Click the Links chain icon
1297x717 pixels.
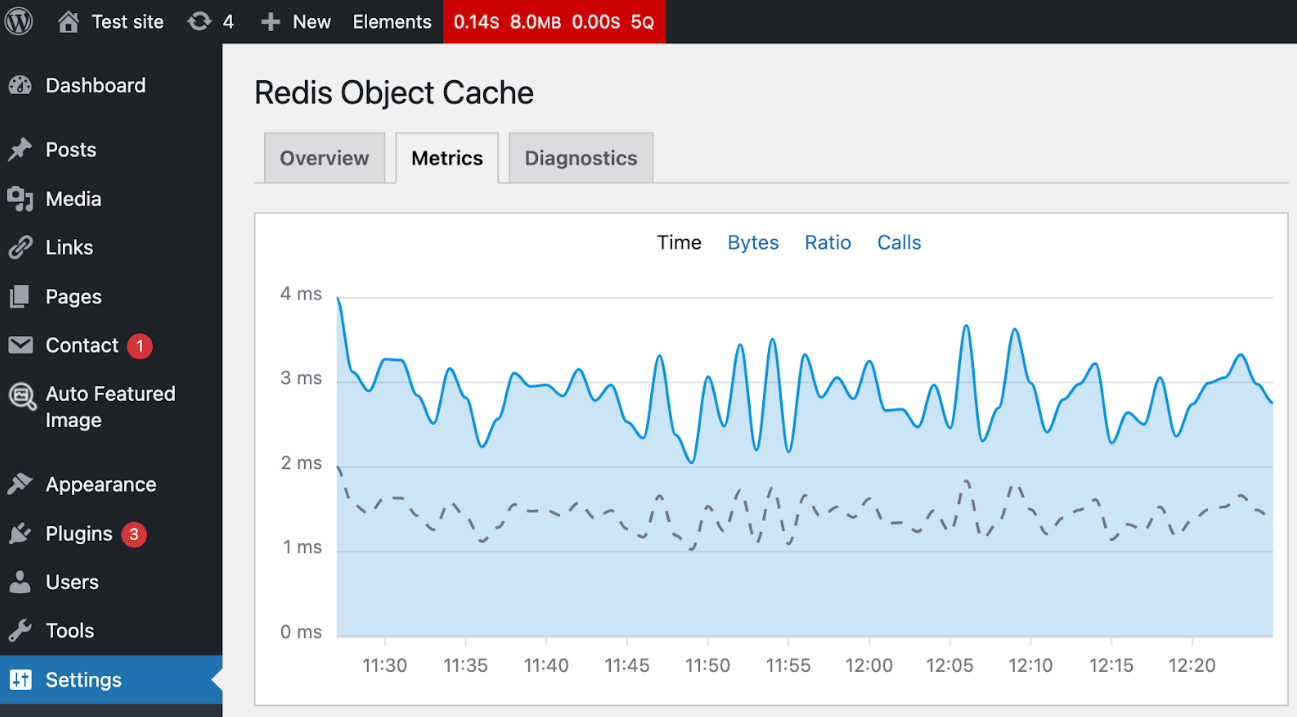[20, 248]
